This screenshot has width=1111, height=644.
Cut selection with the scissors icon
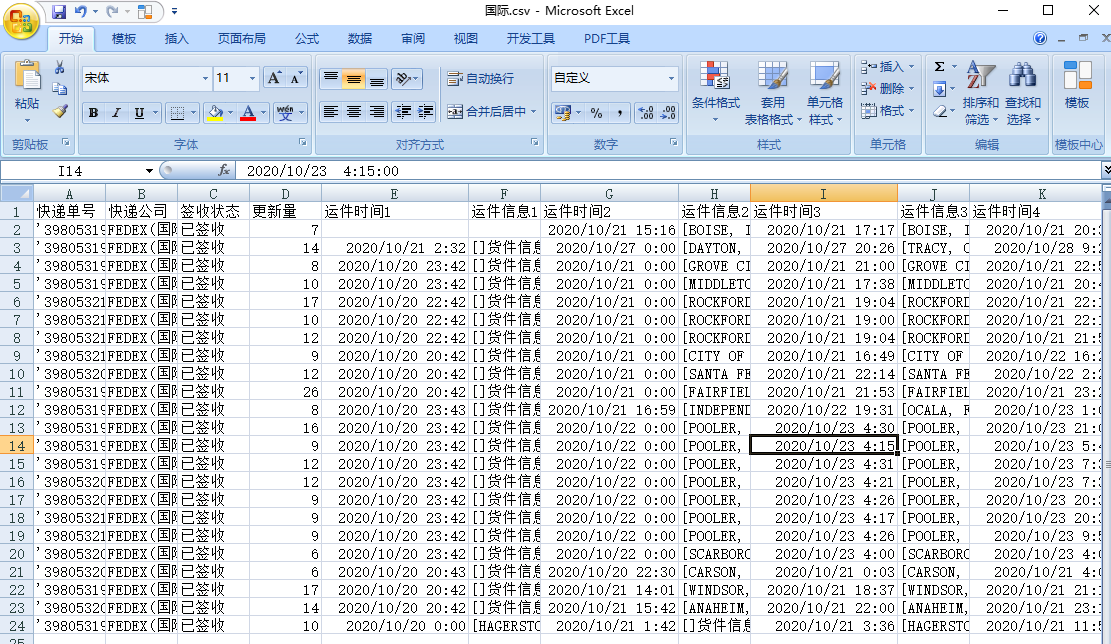pos(60,67)
